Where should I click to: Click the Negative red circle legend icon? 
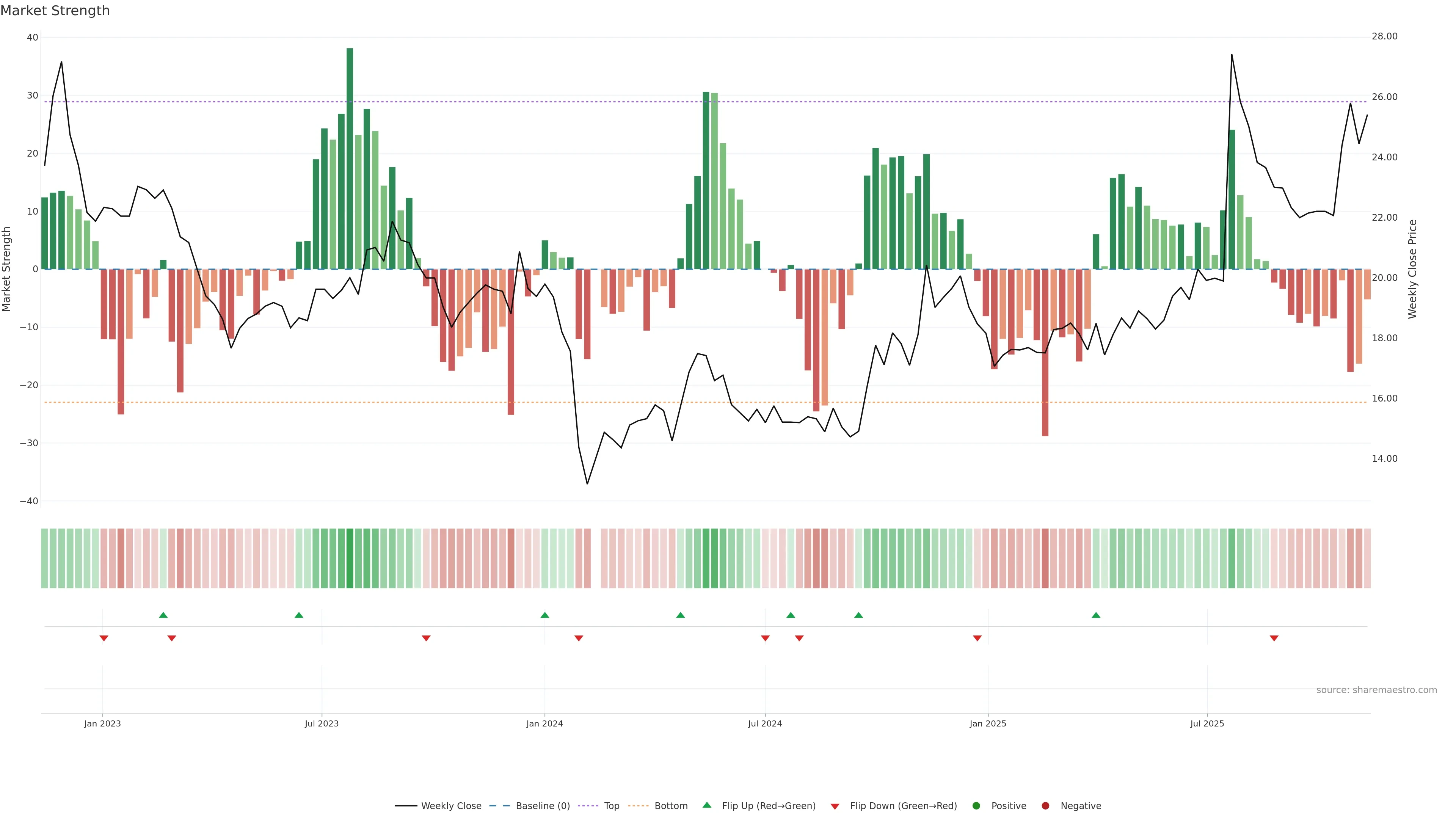pos(1045,806)
